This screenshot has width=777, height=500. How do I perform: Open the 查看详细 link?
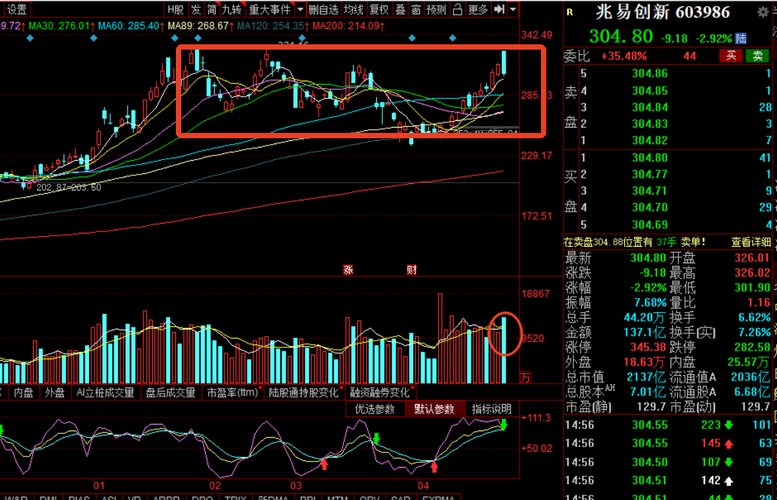[x=751, y=242]
